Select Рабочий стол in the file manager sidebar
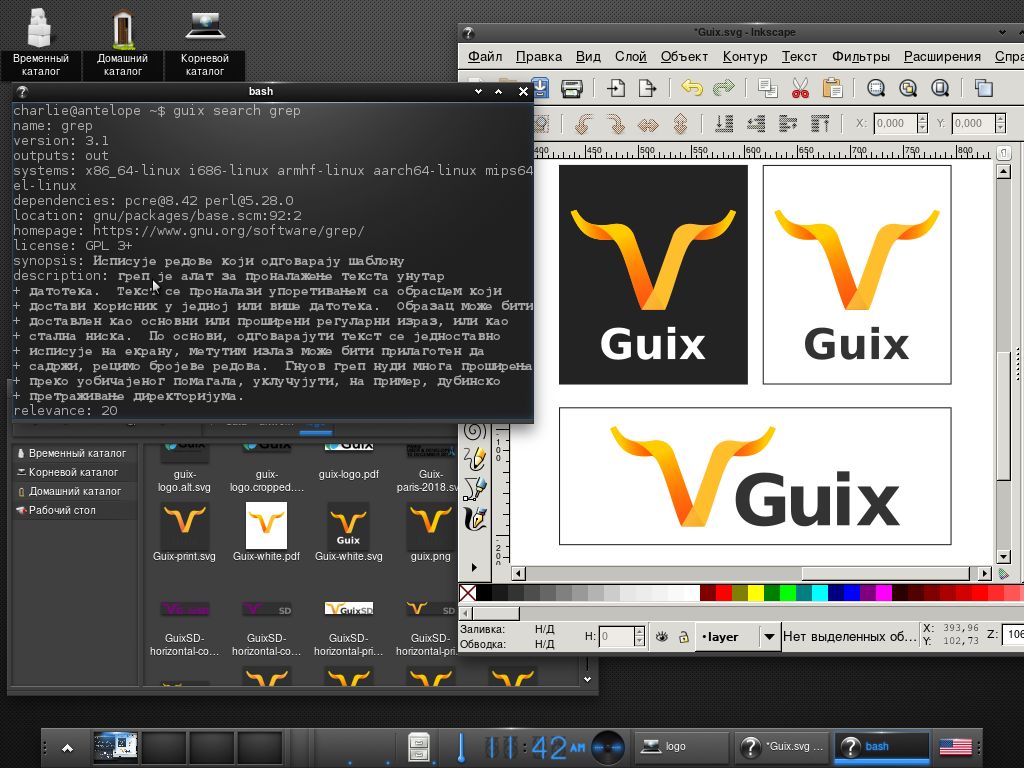Screen dimensions: 1024x768 click(x=62, y=510)
